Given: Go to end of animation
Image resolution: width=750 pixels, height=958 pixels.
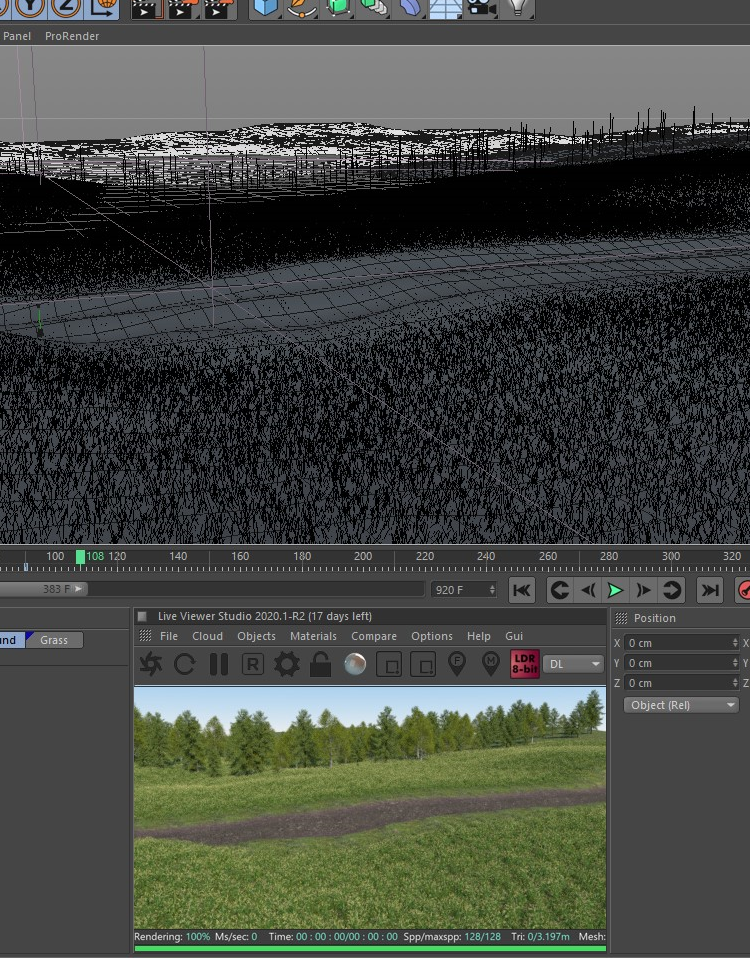Looking at the screenshot, I should click(710, 590).
